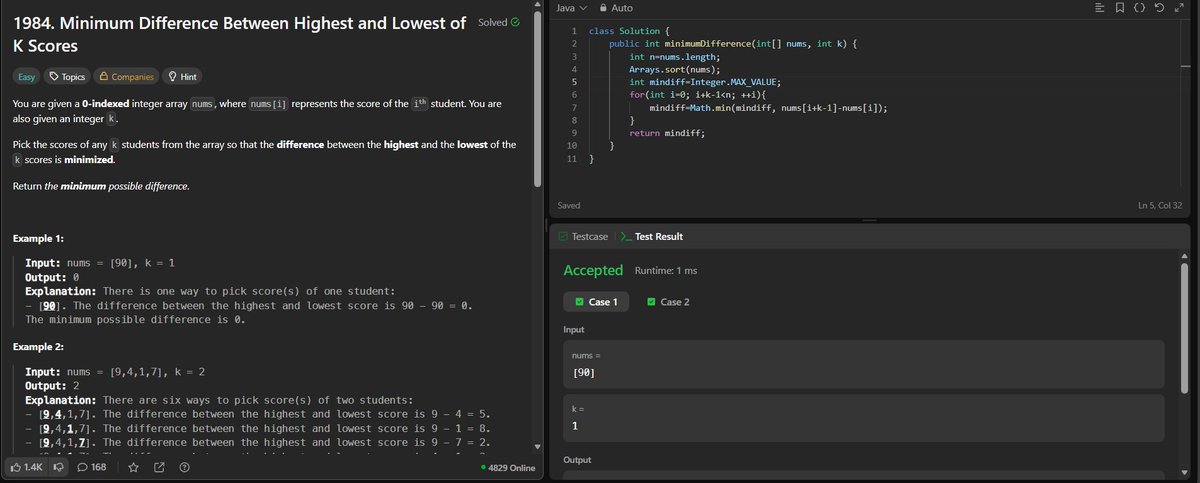Click the Ln 5, Col 32 status

pyautogui.click(x=1160, y=205)
